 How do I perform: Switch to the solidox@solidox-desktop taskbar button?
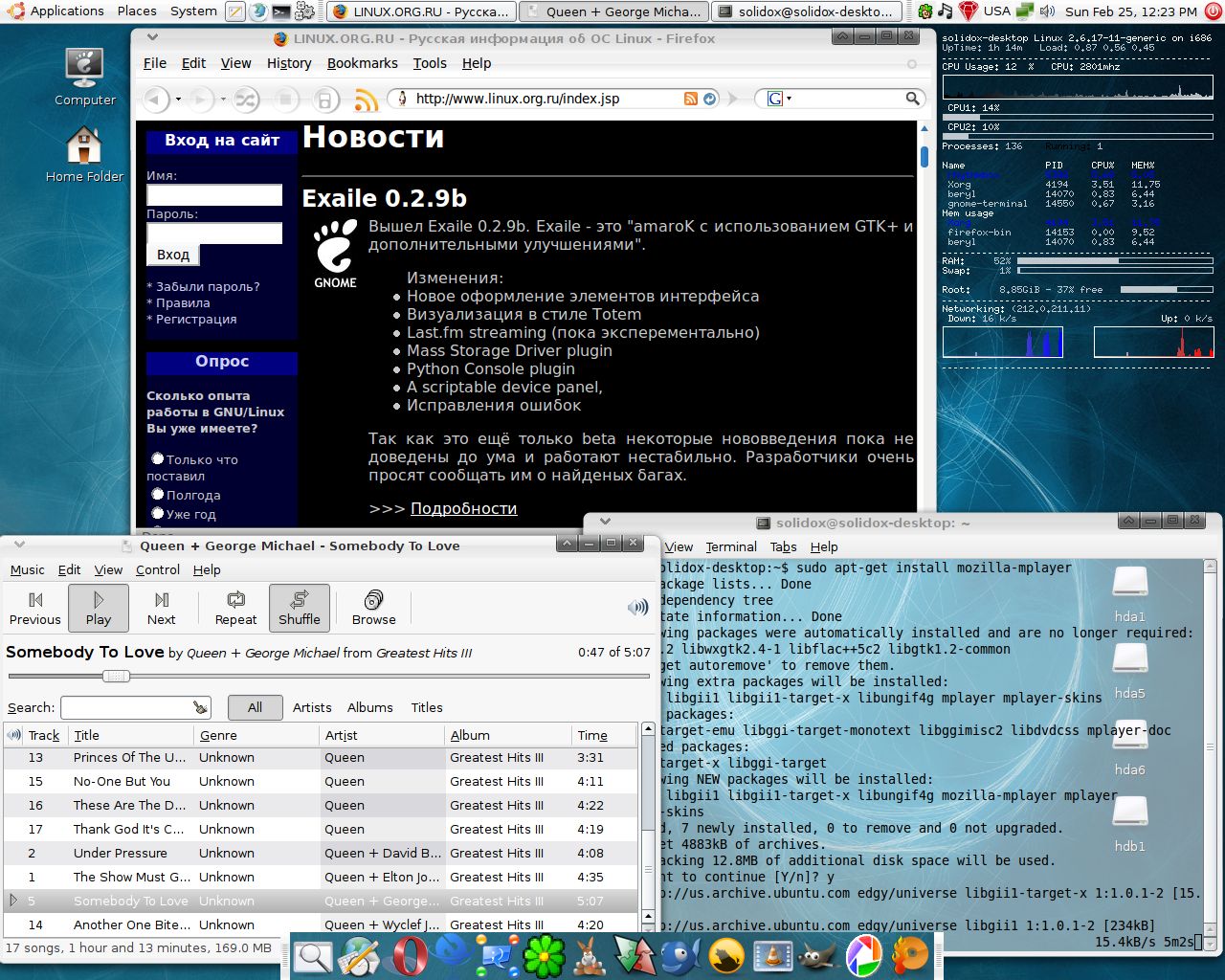(x=808, y=11)
